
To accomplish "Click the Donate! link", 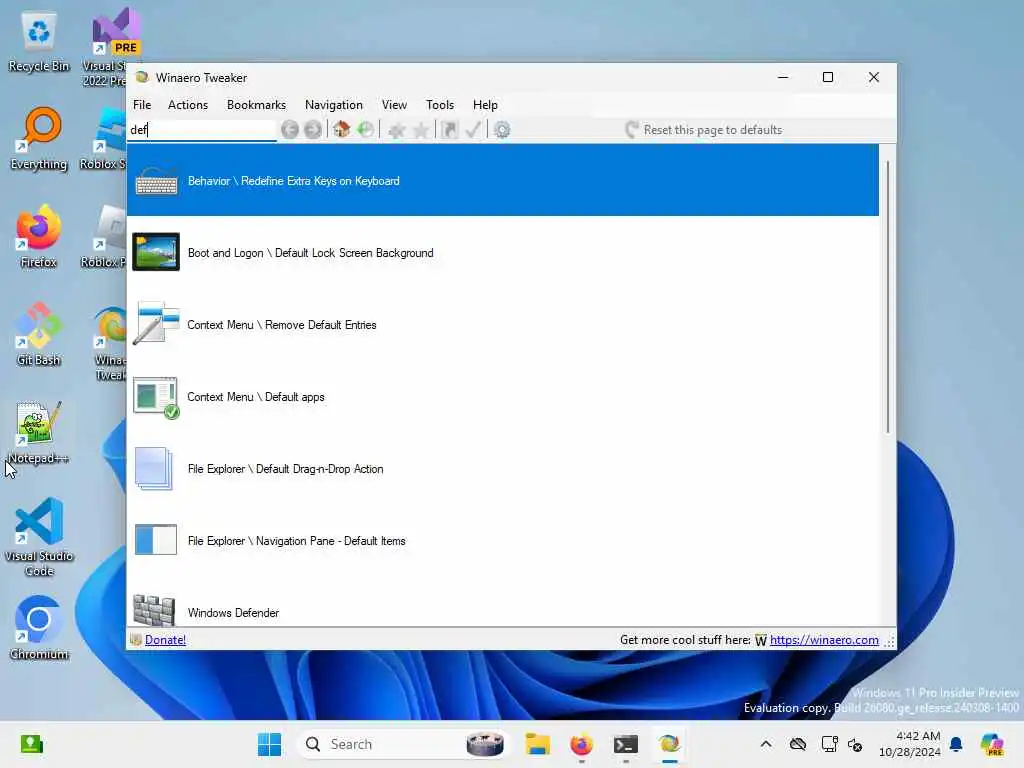I will pos(165,640).
